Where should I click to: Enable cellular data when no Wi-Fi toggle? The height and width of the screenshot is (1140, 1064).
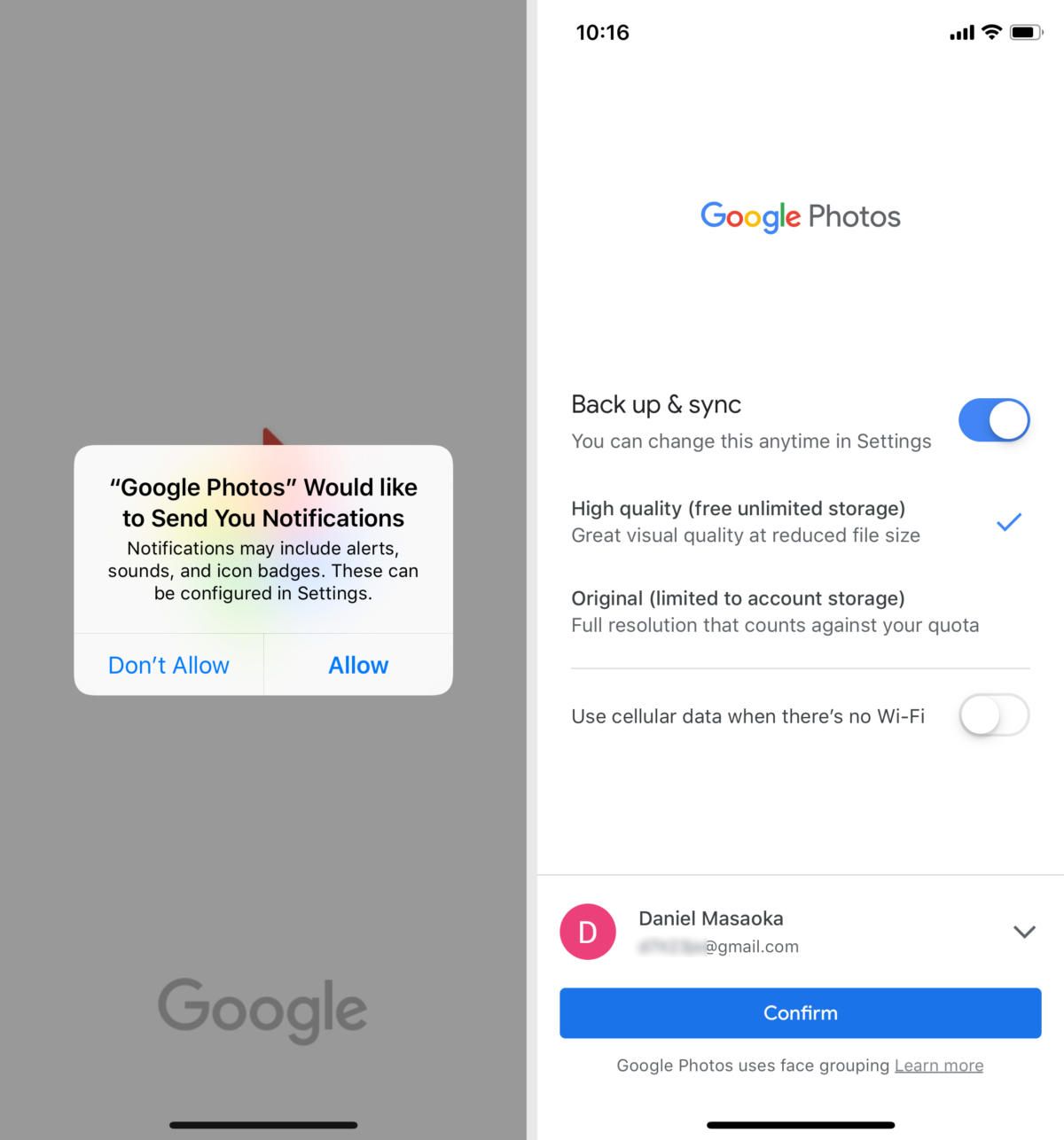click(994, 715)
